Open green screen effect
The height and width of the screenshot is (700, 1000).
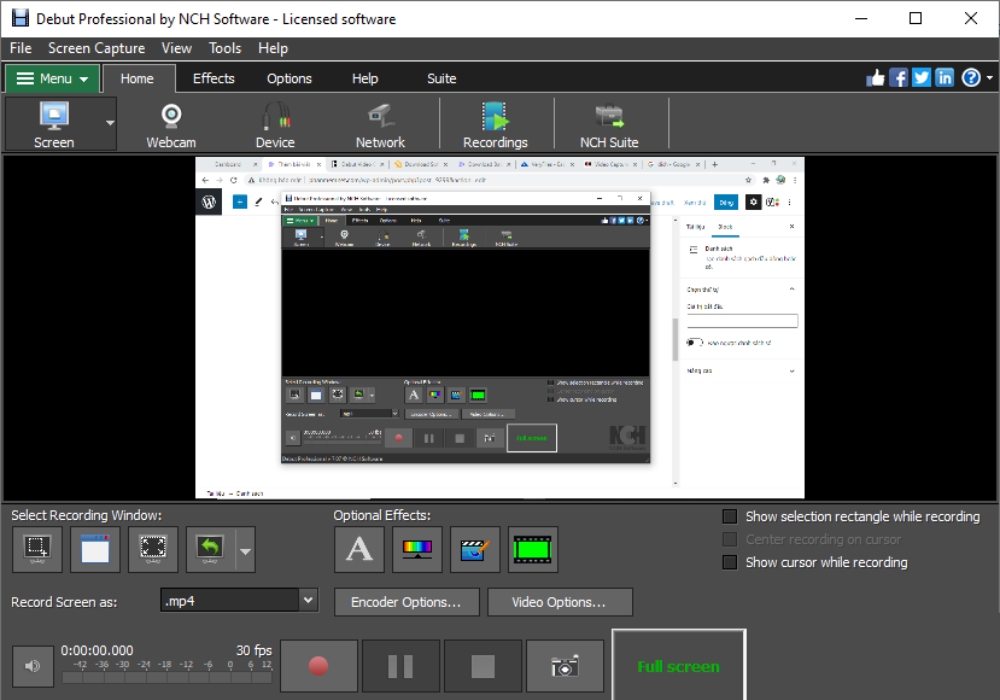pos(533,549)
